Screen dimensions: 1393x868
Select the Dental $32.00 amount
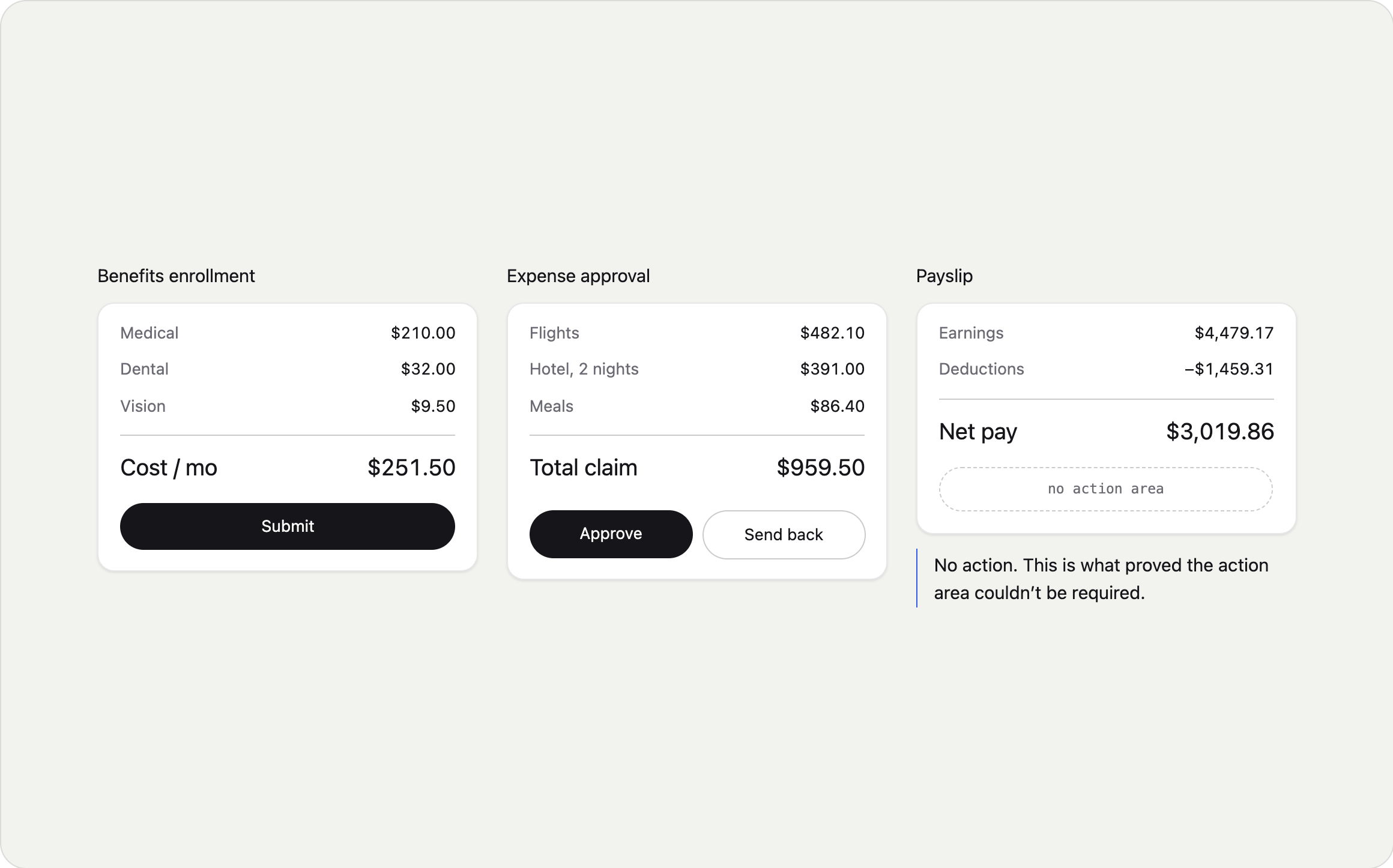pos(428,369)
